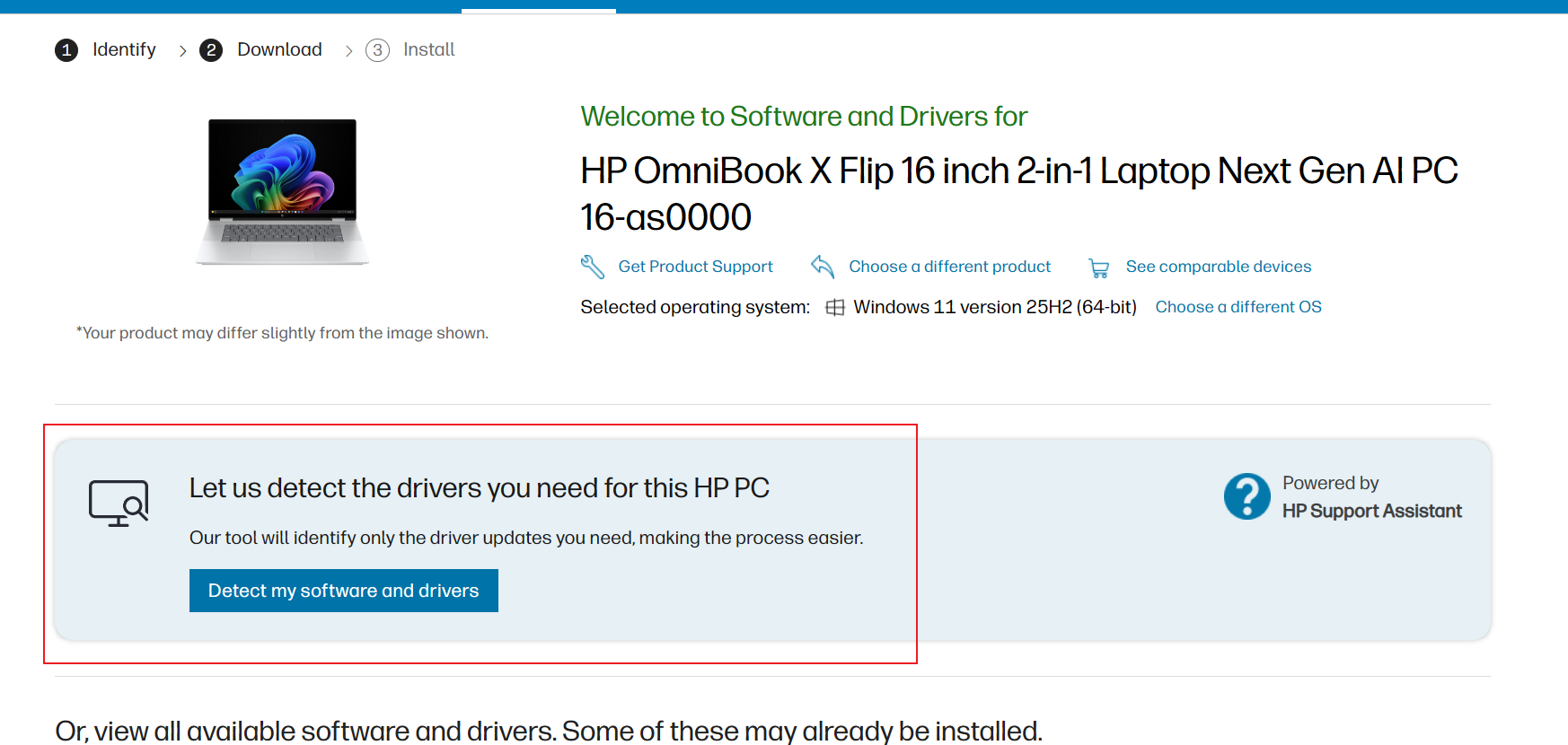Click the step 2 circle icon for Download

[211, 50]
